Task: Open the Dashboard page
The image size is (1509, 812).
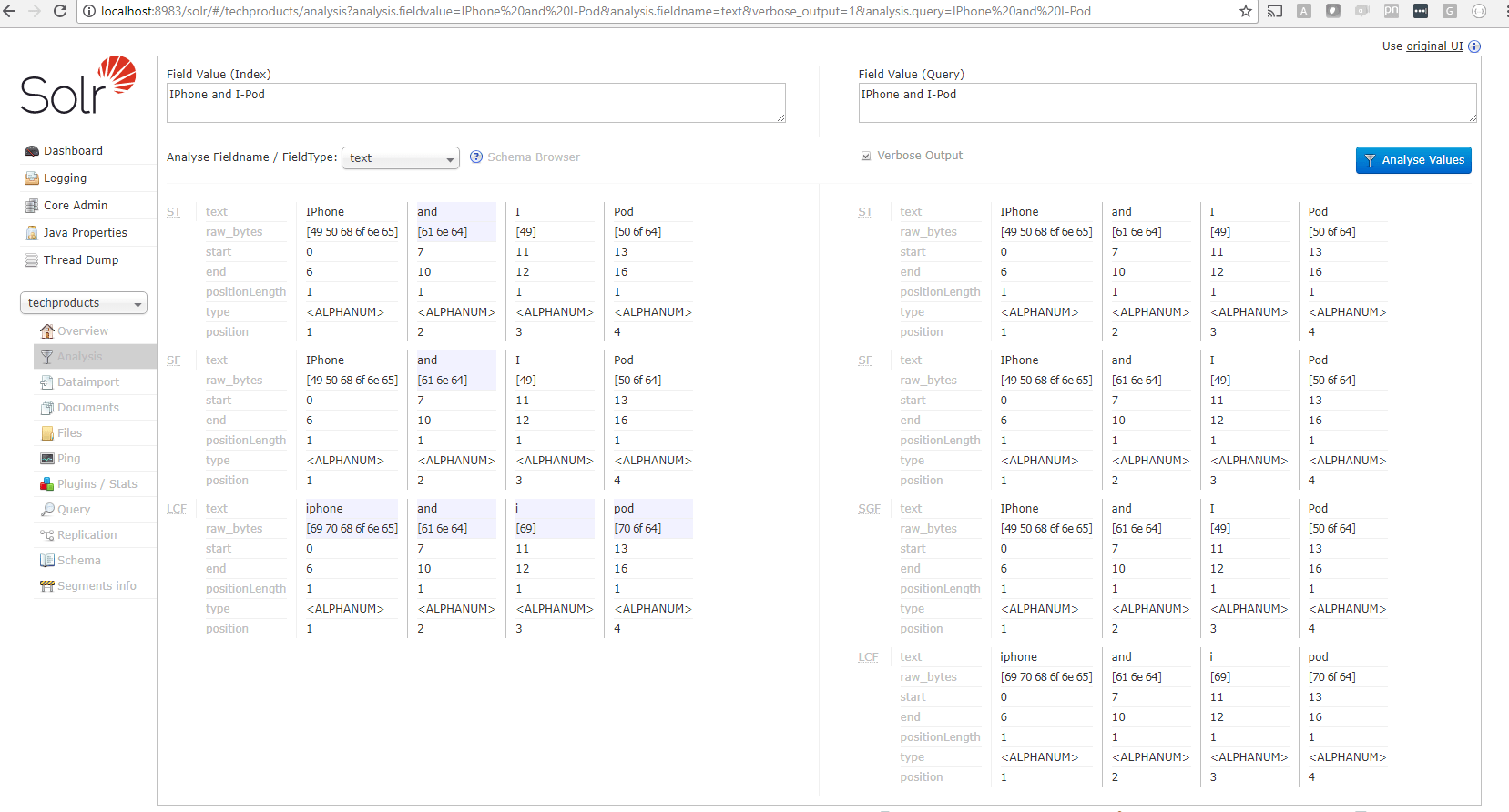Action: [x=73, y=151]
